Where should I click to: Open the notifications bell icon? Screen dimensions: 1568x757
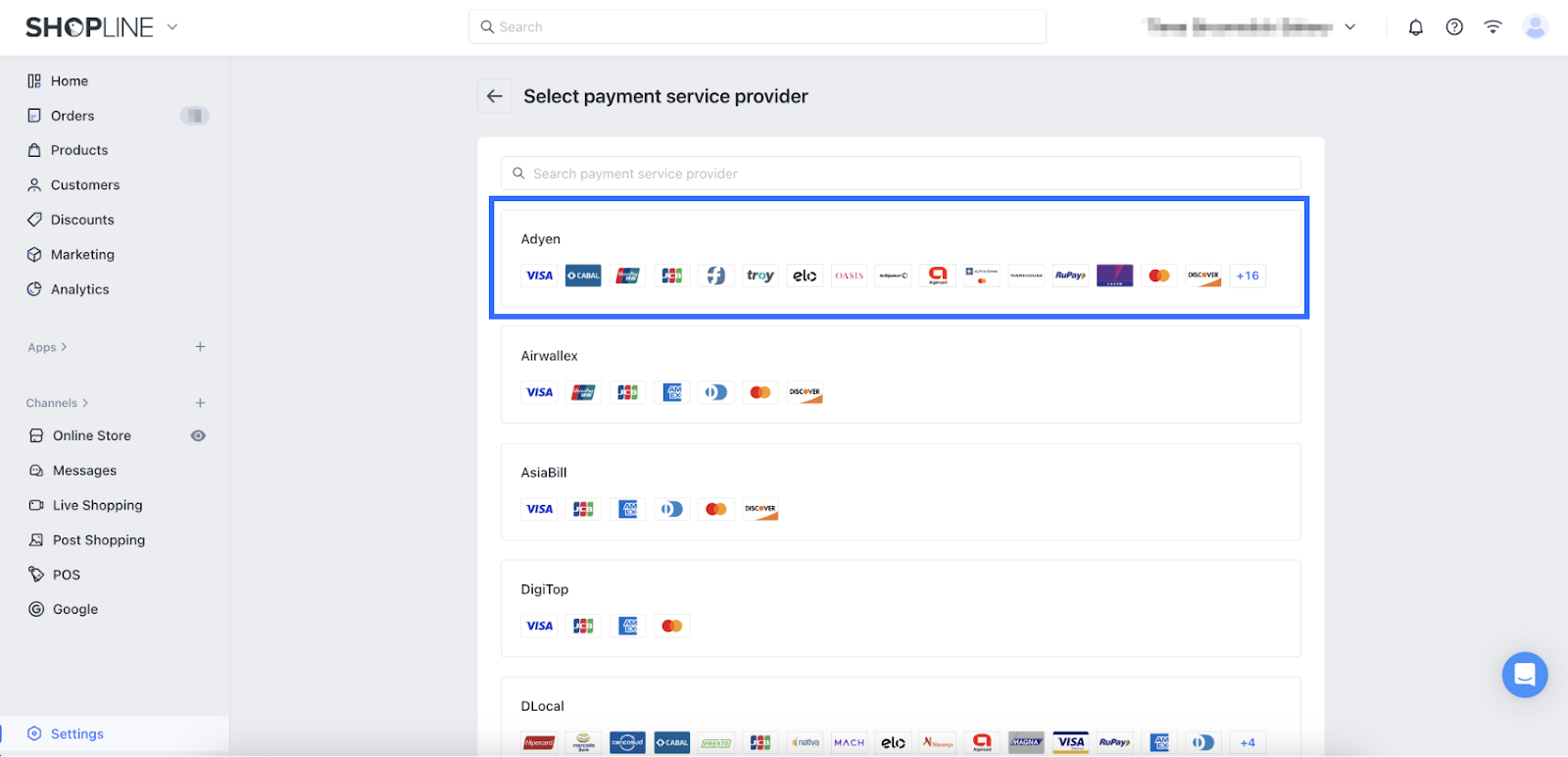pyautogui.click(x=1416, y=27)
